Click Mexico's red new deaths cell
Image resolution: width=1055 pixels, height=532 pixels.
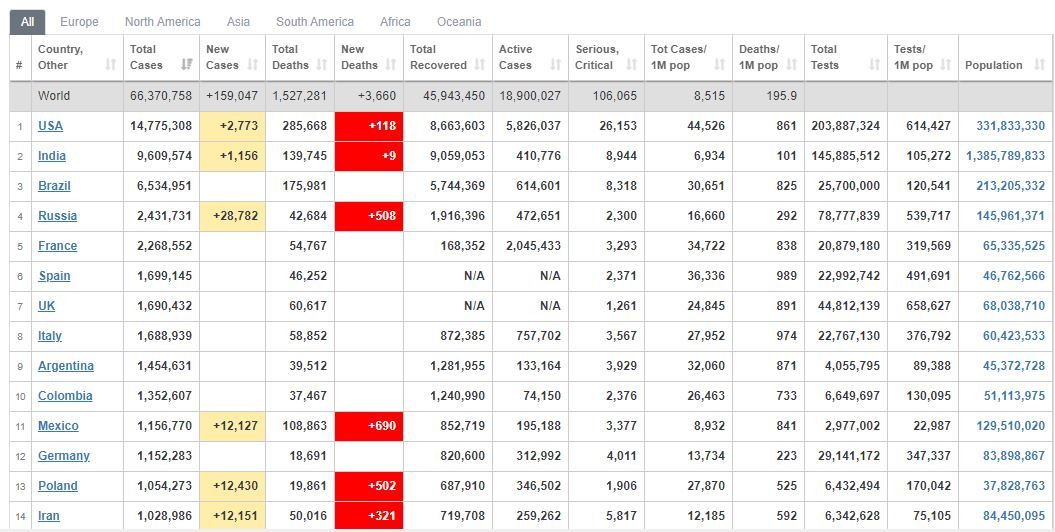click(369, 426)
